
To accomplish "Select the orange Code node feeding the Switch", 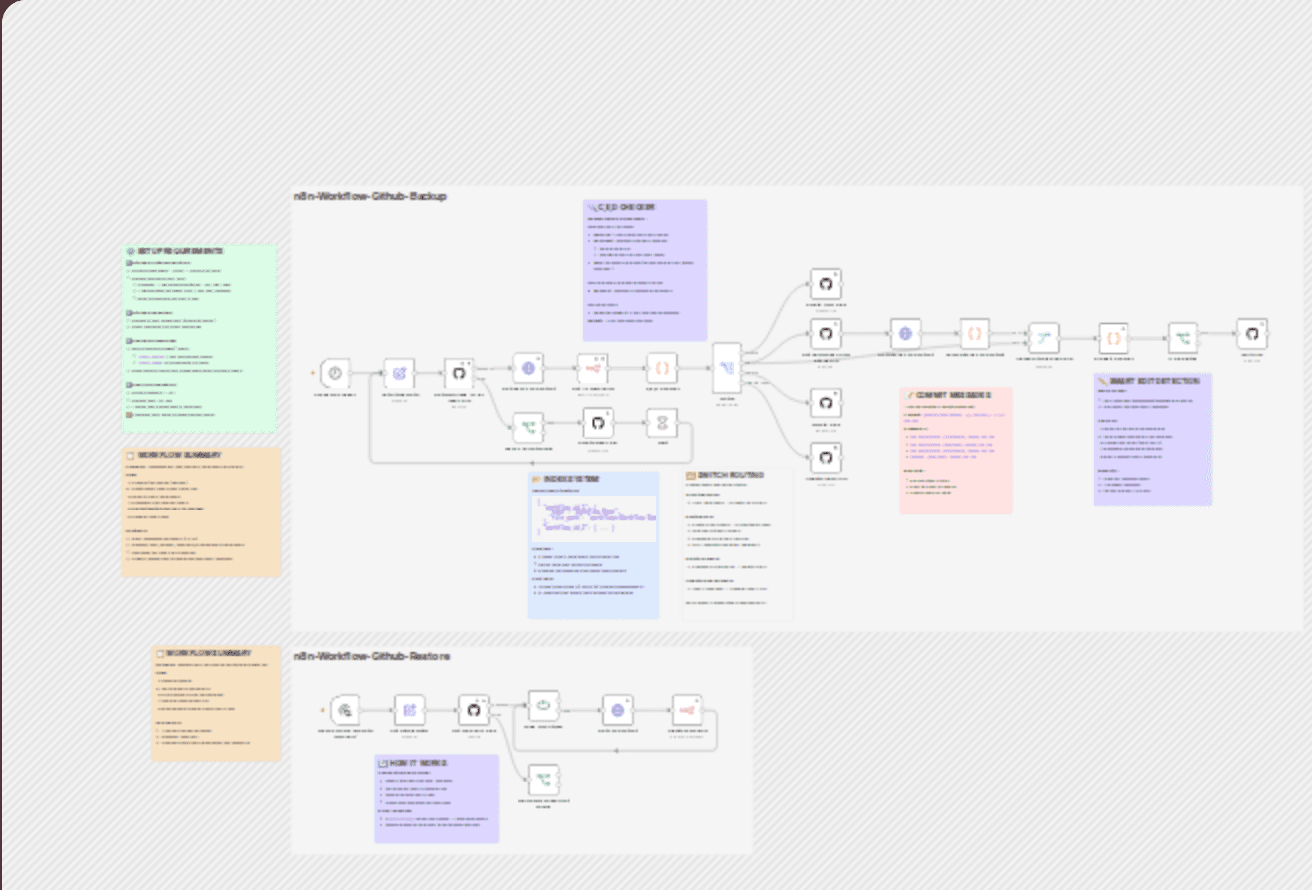I will tap(662, 368).
